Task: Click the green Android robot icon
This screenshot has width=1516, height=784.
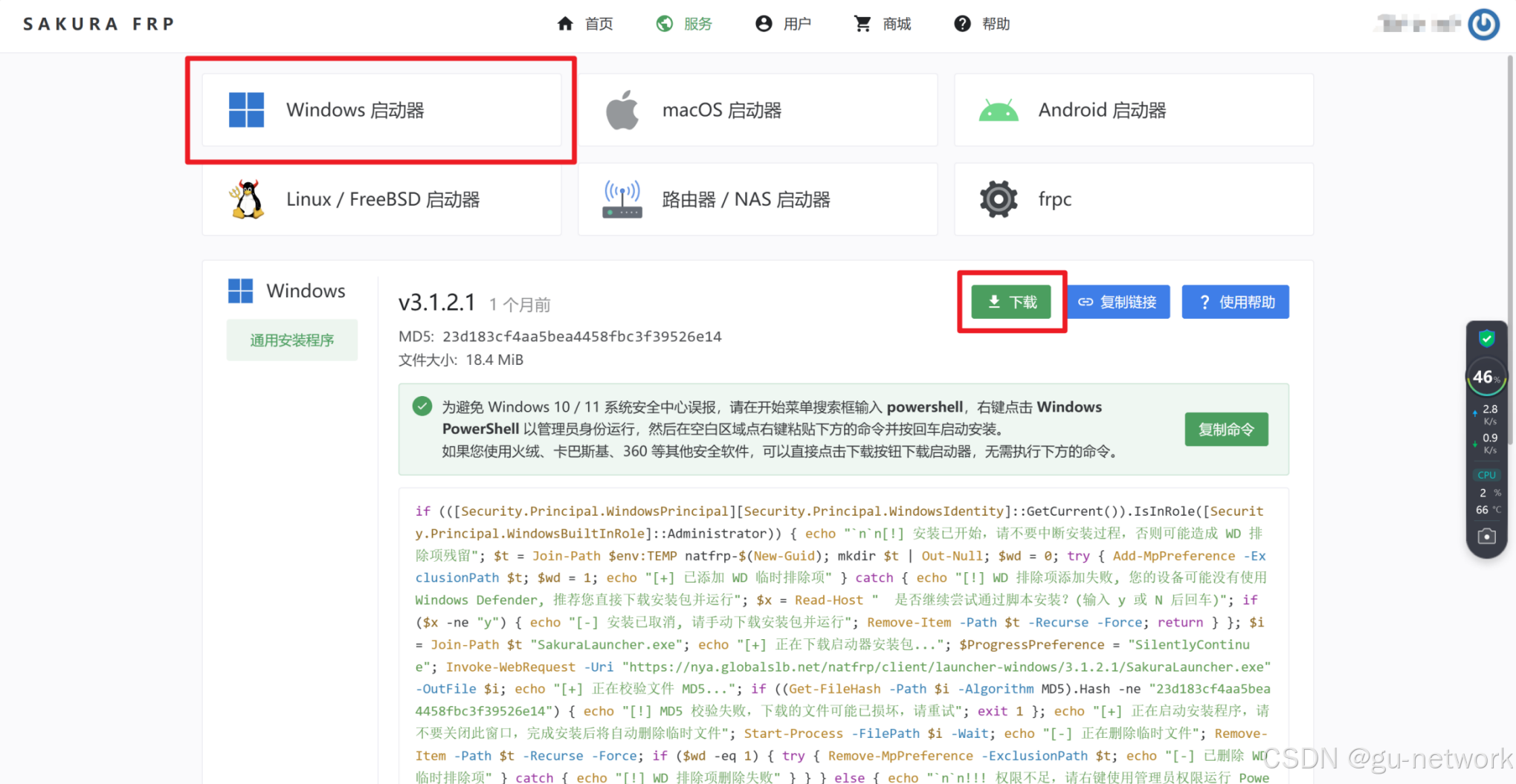Action: tap(999, 110)
